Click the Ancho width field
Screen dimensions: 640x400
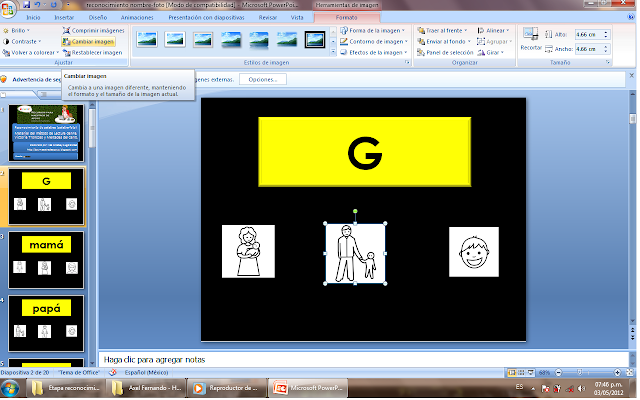[x=588, y=49]
